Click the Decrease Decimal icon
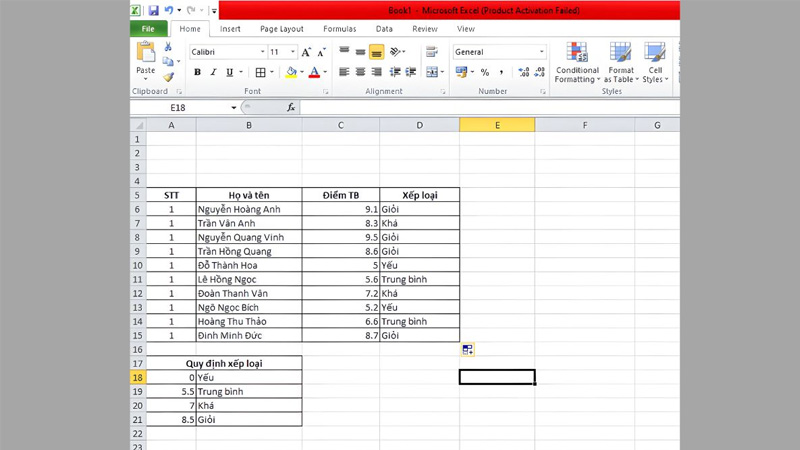Image resolution: width=800 pixels, height=450 pixels. pos(539,72)
